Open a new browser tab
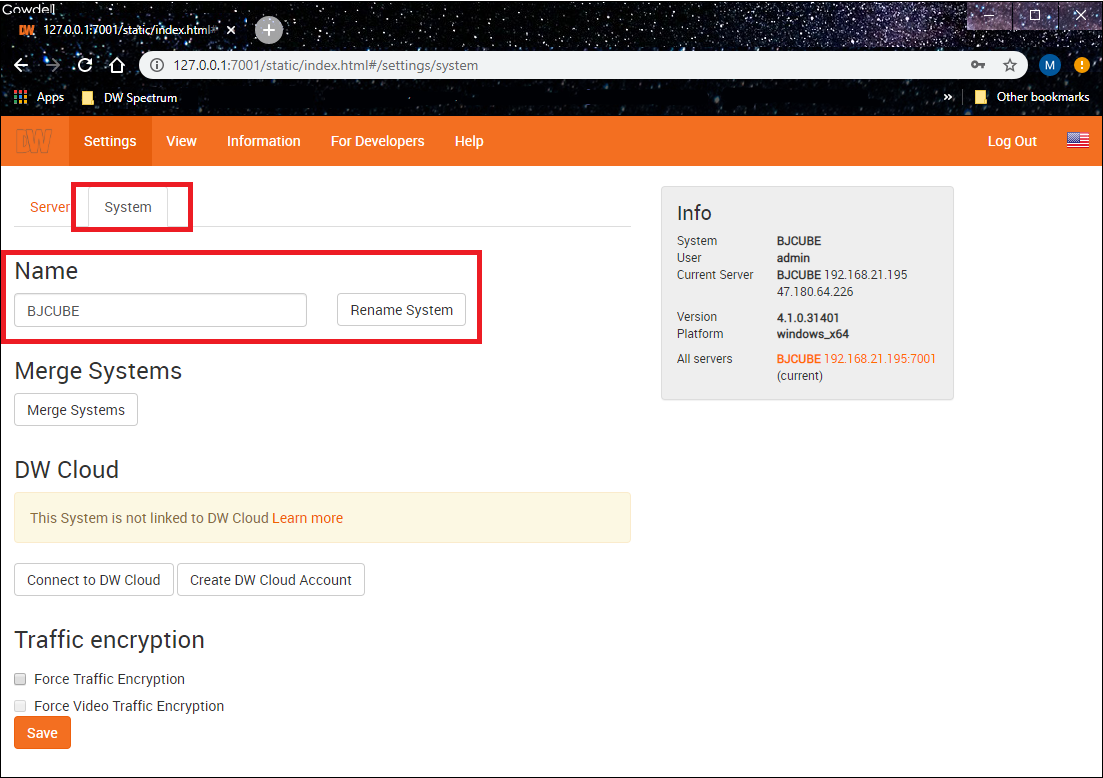1103x778 pixels. click(269, 30)
